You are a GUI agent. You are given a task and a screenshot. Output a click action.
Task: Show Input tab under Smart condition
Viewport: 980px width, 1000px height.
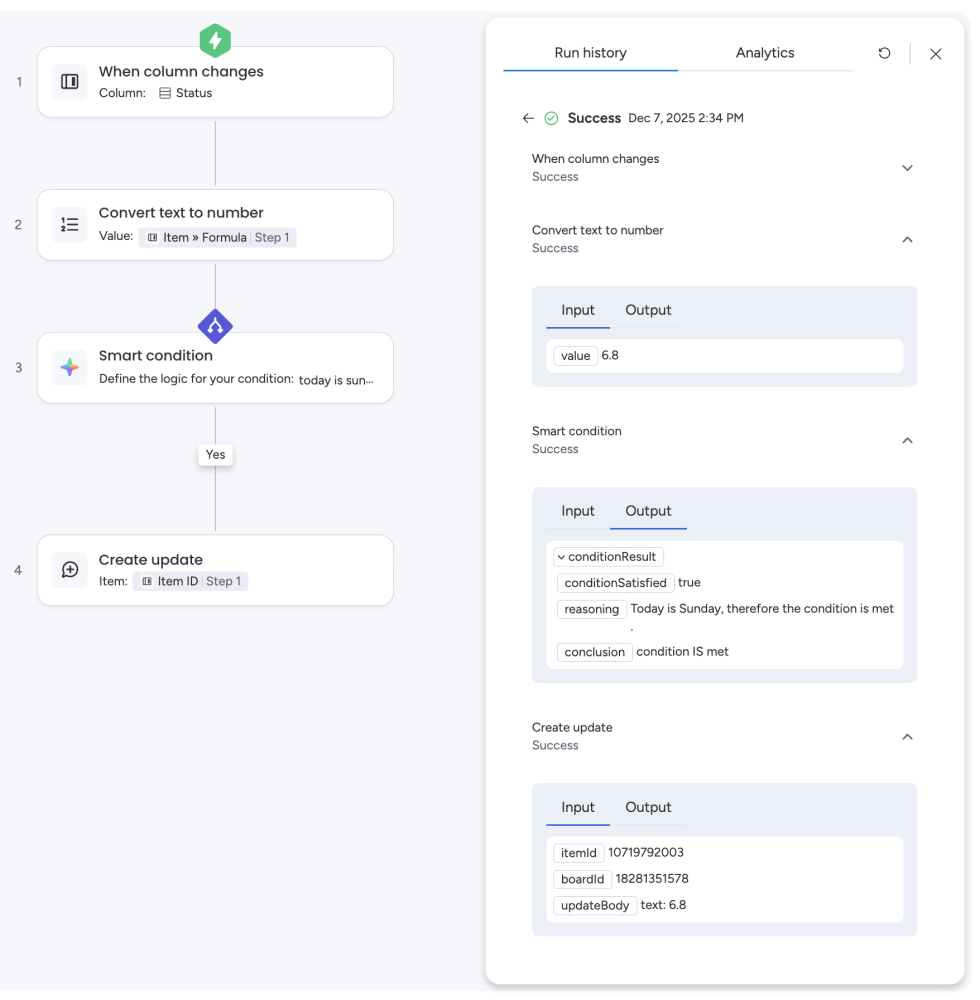578,511
